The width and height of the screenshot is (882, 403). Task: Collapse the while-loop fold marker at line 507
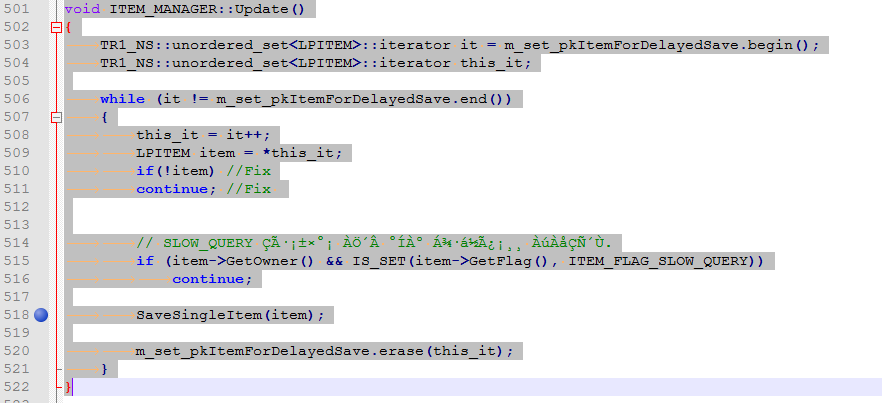56,117
